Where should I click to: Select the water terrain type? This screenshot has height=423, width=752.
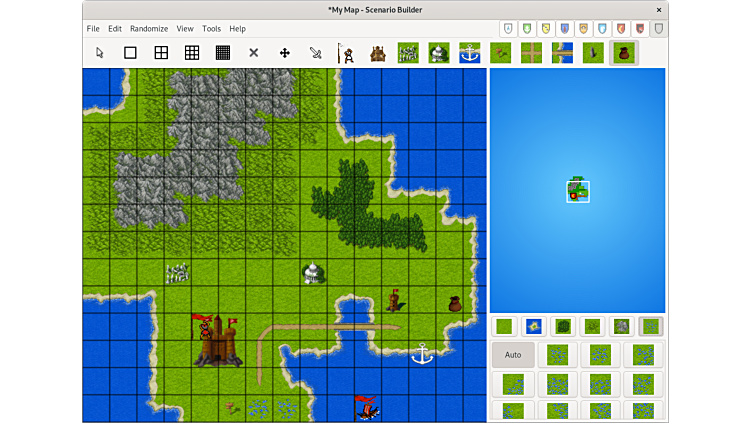pos(534,327)
